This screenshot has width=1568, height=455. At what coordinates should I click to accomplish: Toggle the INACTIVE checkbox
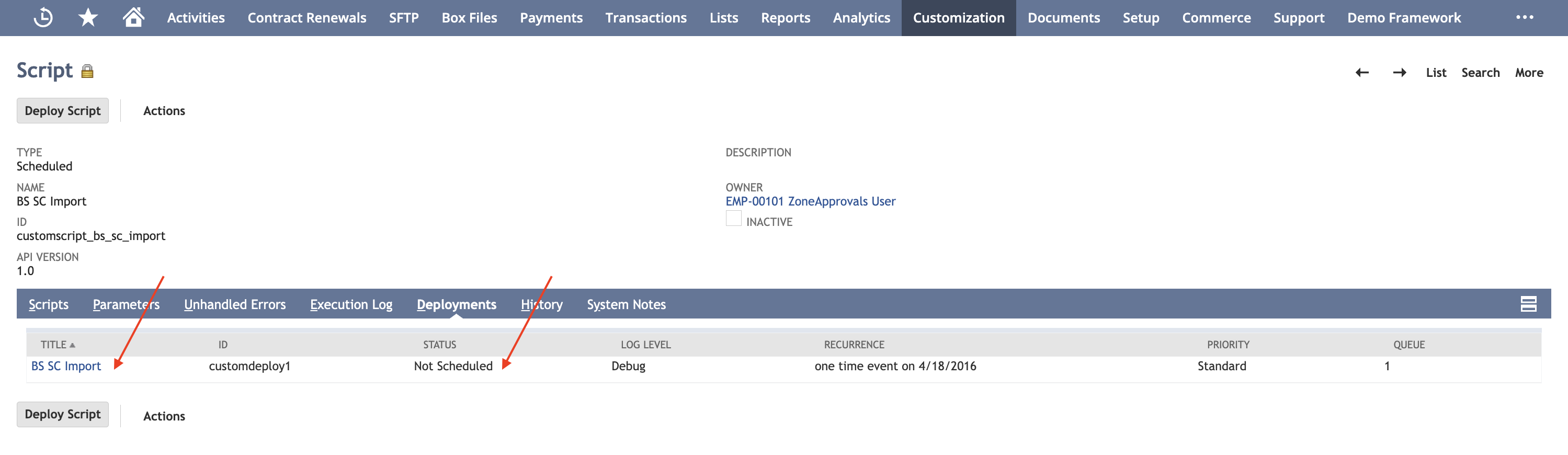pyautogui.click(x=733, y=219)
